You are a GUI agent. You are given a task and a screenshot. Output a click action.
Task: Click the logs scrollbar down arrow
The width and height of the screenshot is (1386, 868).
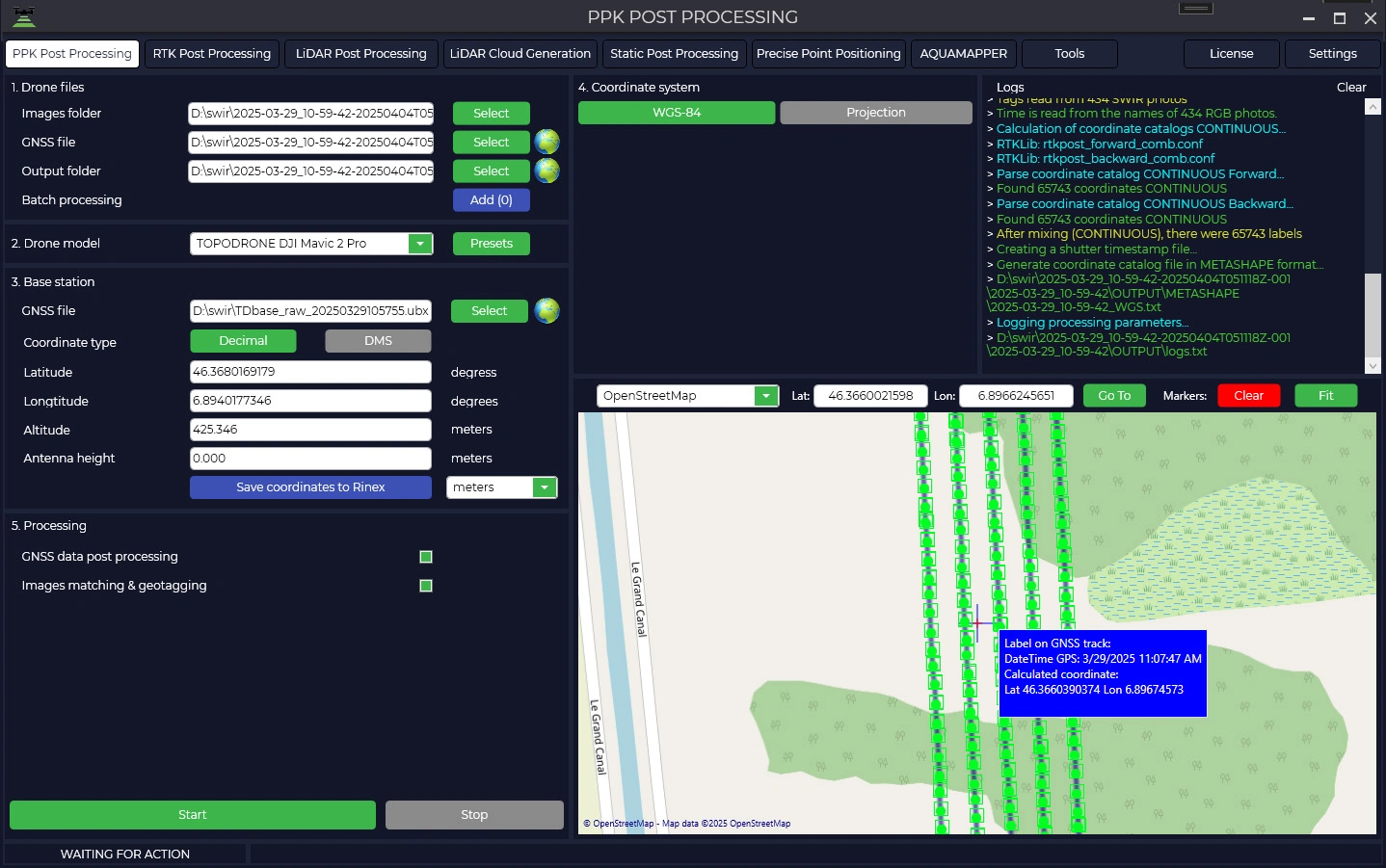click(1373, 365)
